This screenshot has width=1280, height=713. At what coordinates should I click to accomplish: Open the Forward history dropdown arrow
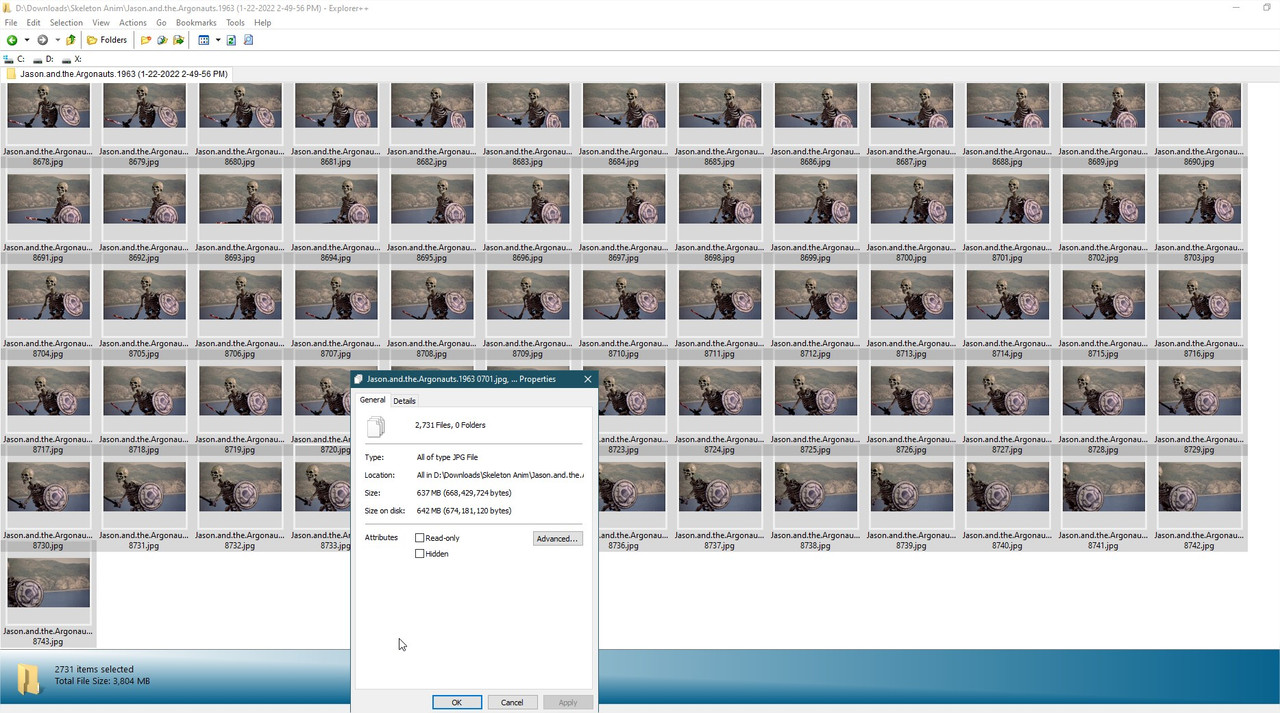coord(57,40)
